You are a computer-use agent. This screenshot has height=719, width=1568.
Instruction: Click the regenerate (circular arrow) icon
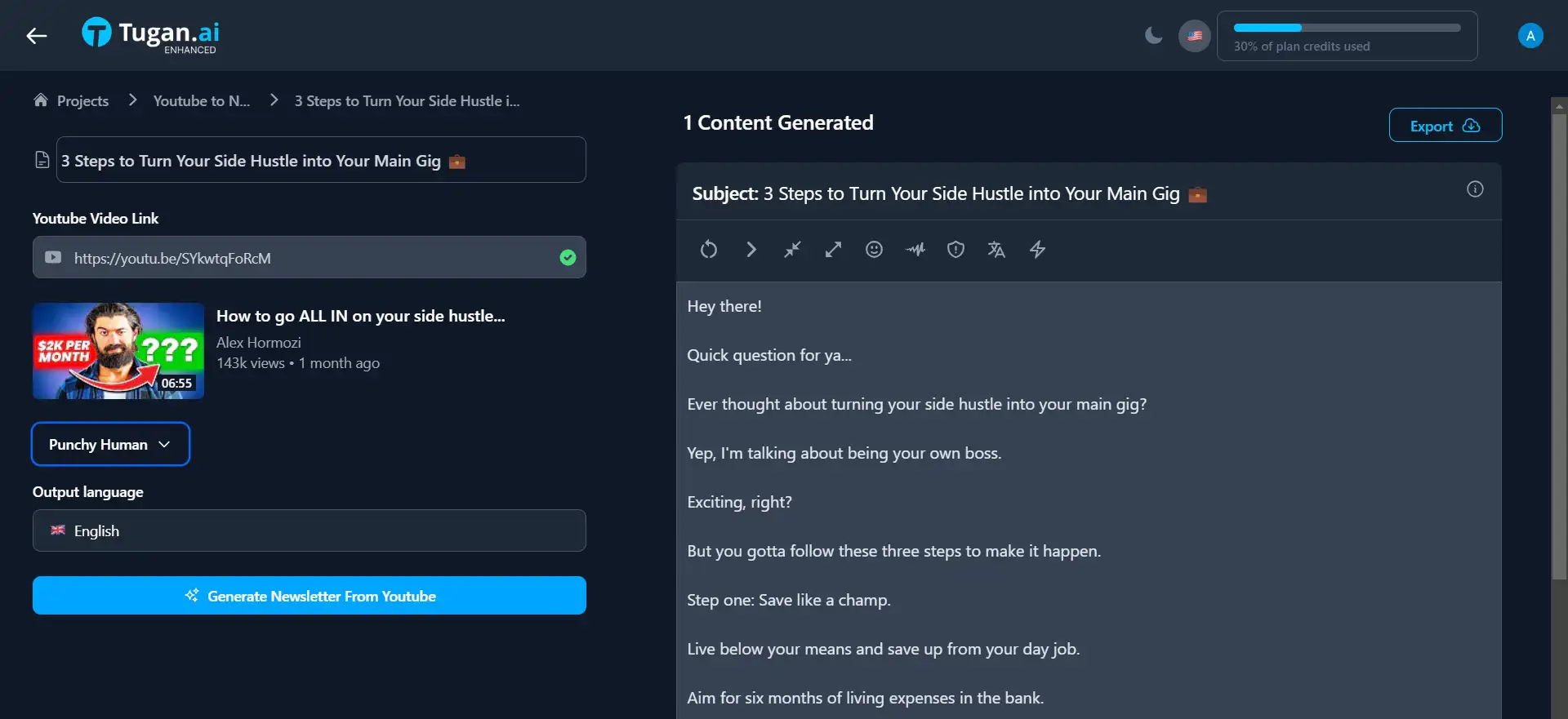pyautogui.click(x=709, y=250)
